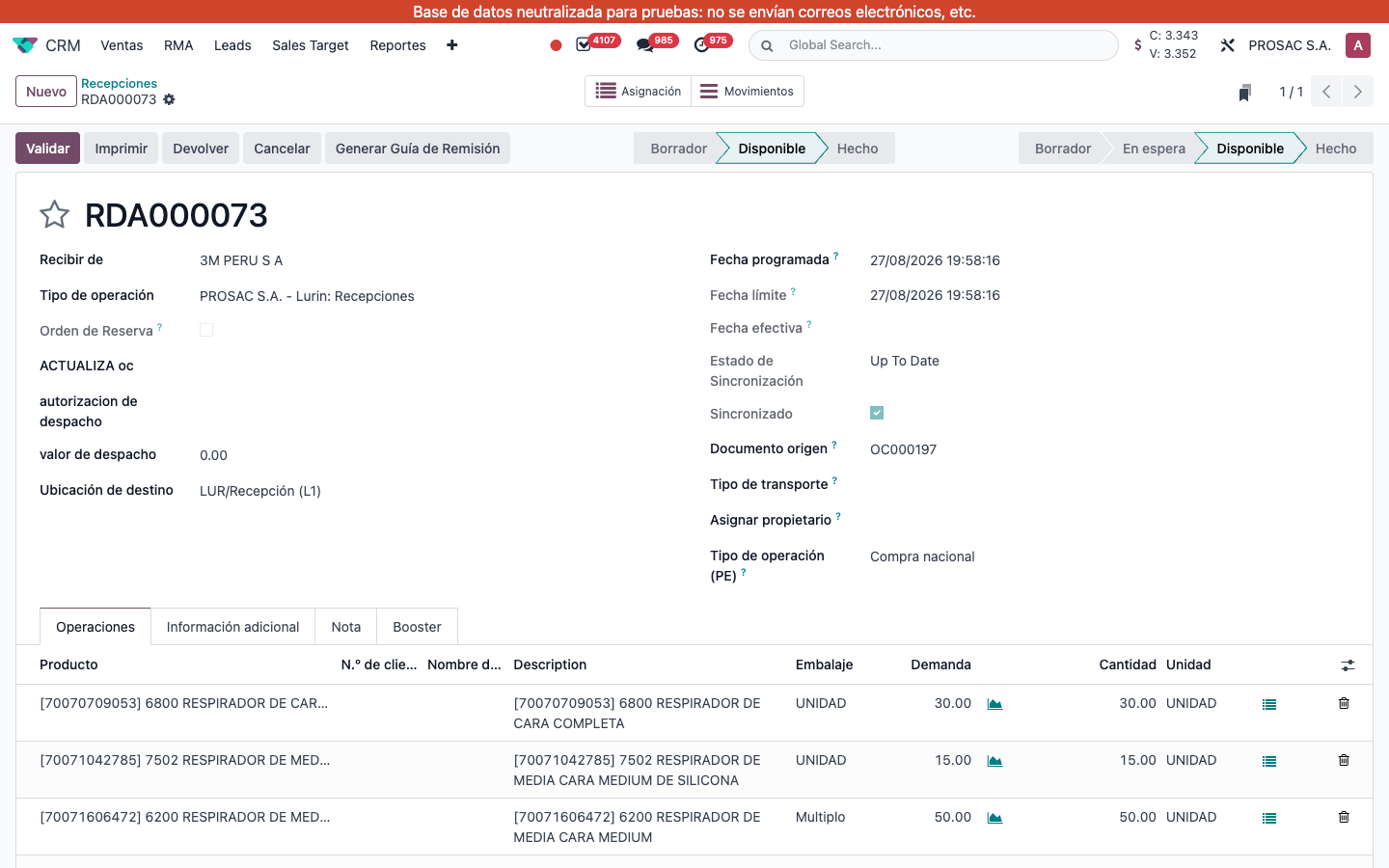The height and width of the screenshot is (868, 1389).
Task: Switch to Información adicional tab
Action: [x=232, y=627]
